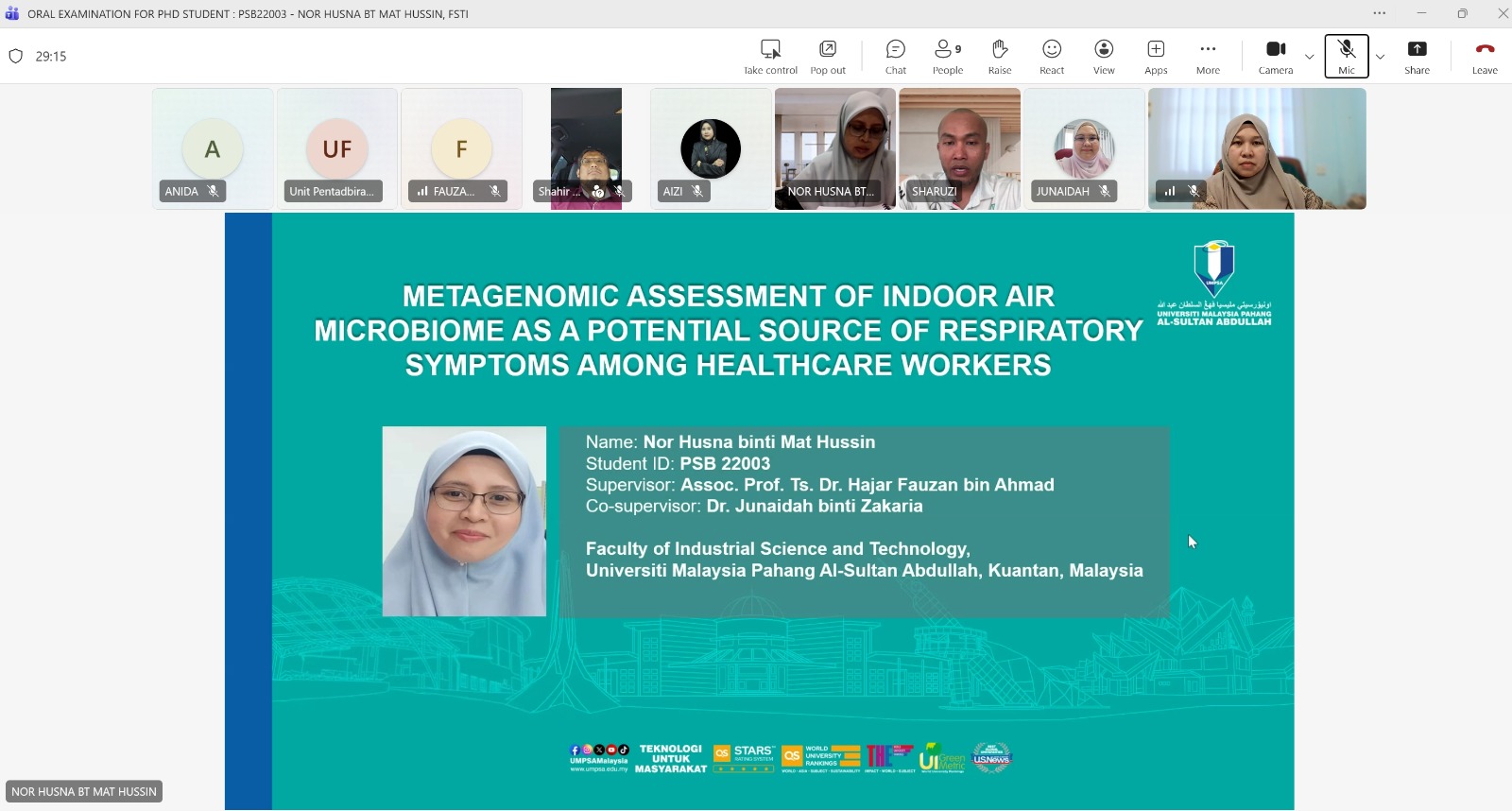Viewport: 1512px width, 811px height.
Task: Expand the Camera options arrow
Action: tap(1309, 57)
